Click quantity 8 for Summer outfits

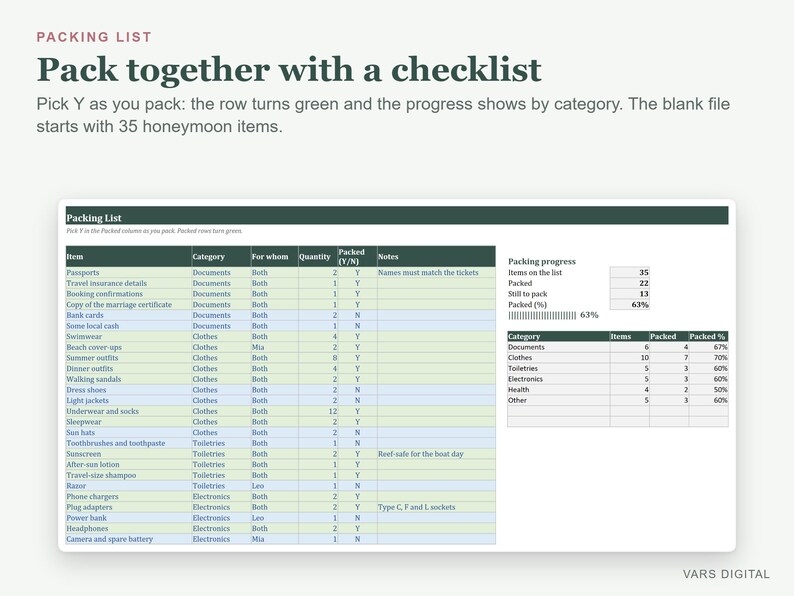[318, 357]
